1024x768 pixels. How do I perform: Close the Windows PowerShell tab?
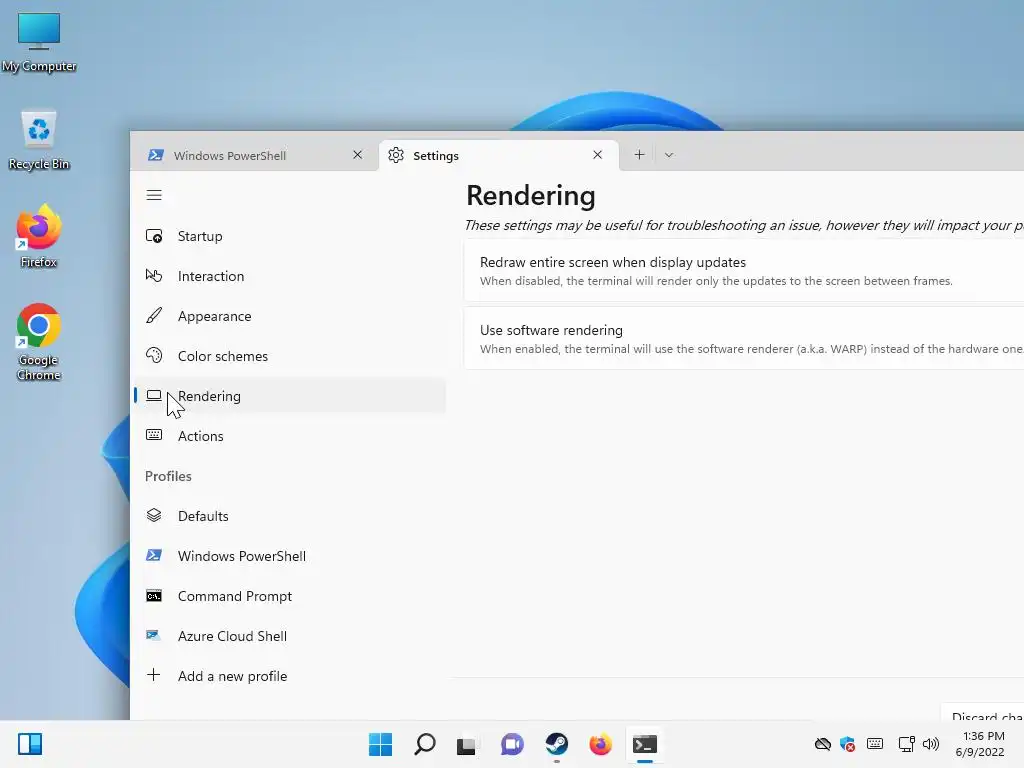357,155
